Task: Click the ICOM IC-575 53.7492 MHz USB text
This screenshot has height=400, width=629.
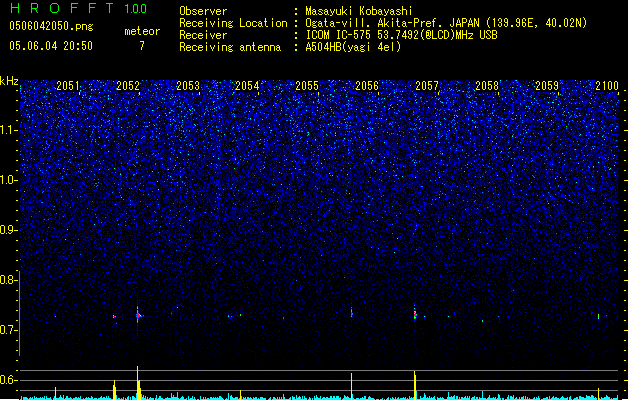Action: [x=402, y=35]
